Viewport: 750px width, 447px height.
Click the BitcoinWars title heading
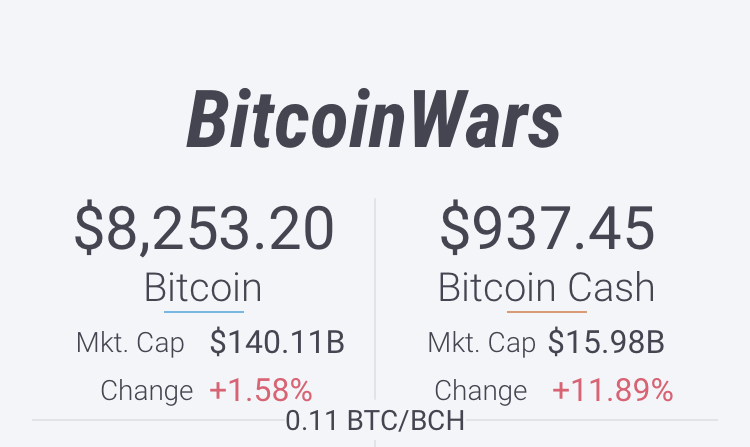point(374,120)
